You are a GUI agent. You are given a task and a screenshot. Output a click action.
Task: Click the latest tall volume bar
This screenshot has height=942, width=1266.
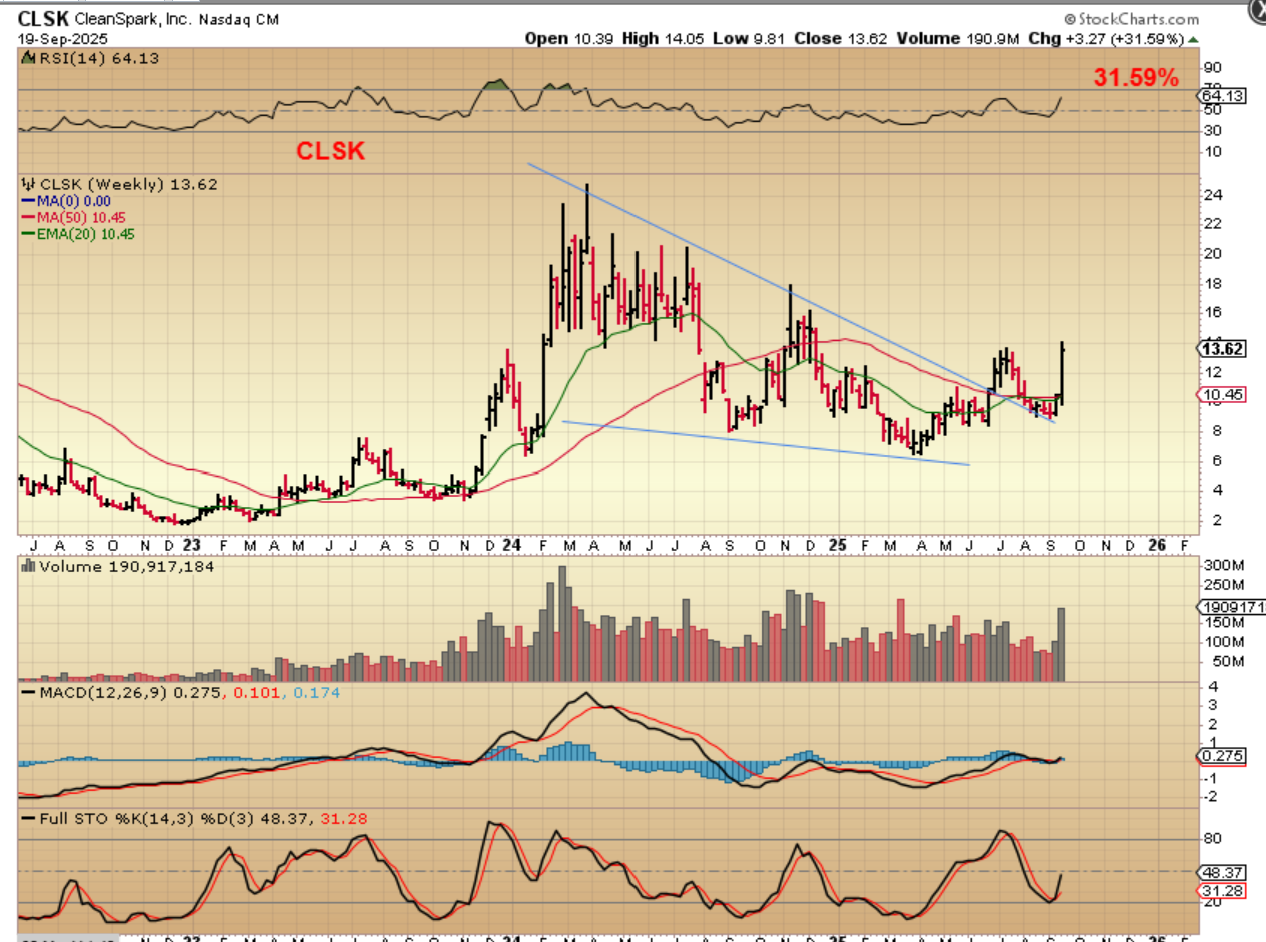[1062, 645]
